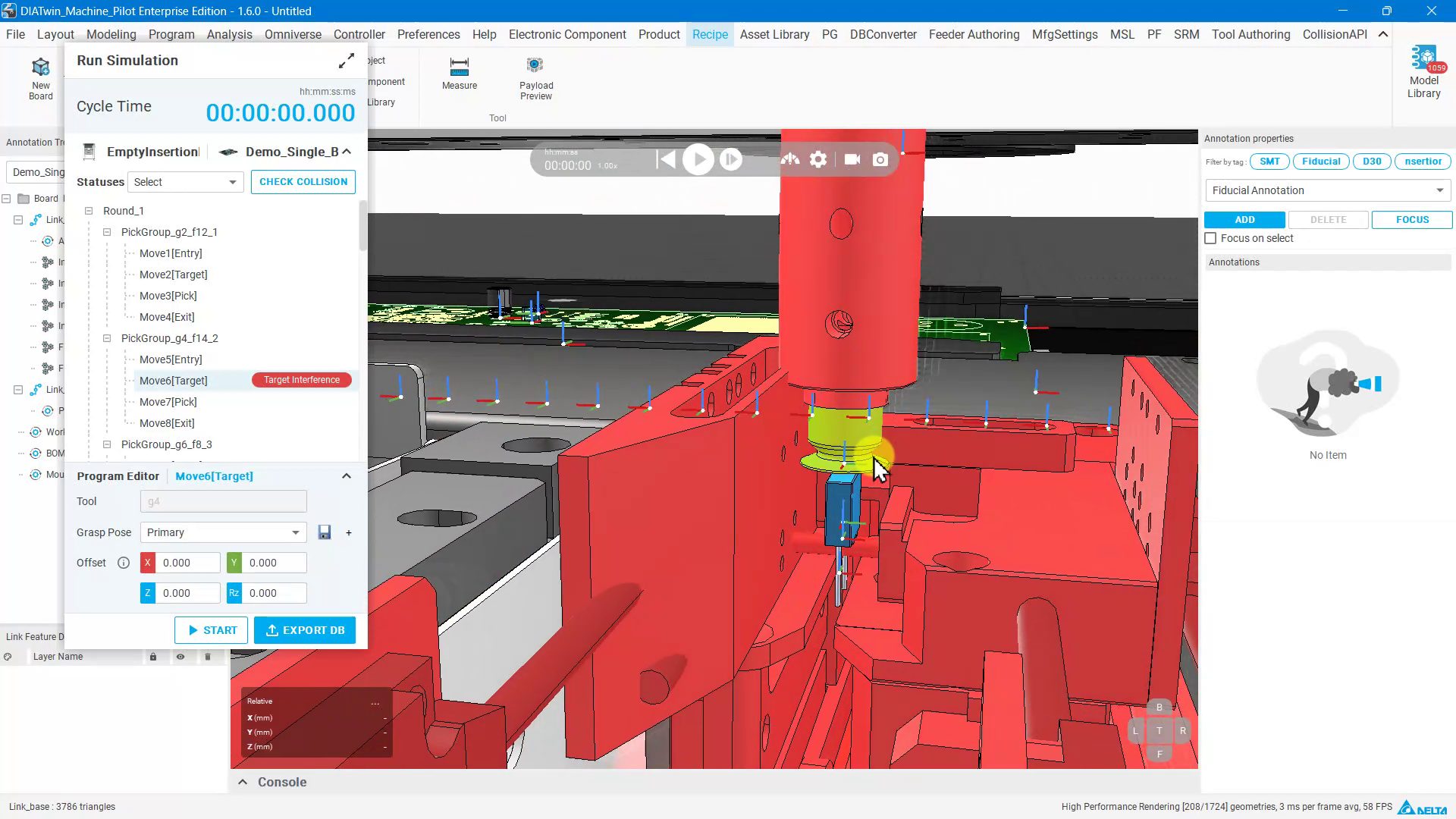Select the B face on view cube
The image size is (1456, 819).
(x=1159, y=708)
